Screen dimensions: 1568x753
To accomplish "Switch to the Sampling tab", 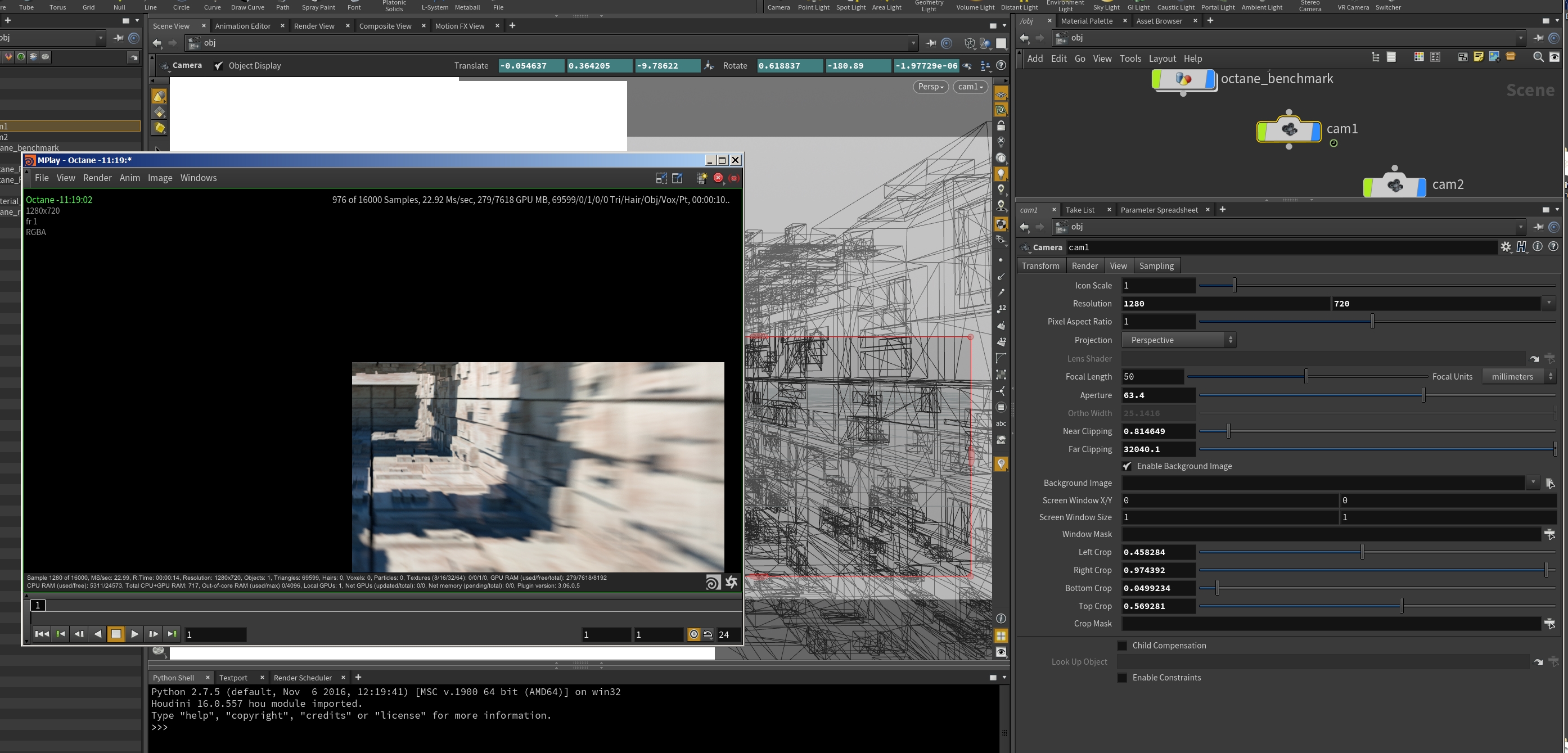I will pyautogui.click(x=1156, y=265).
